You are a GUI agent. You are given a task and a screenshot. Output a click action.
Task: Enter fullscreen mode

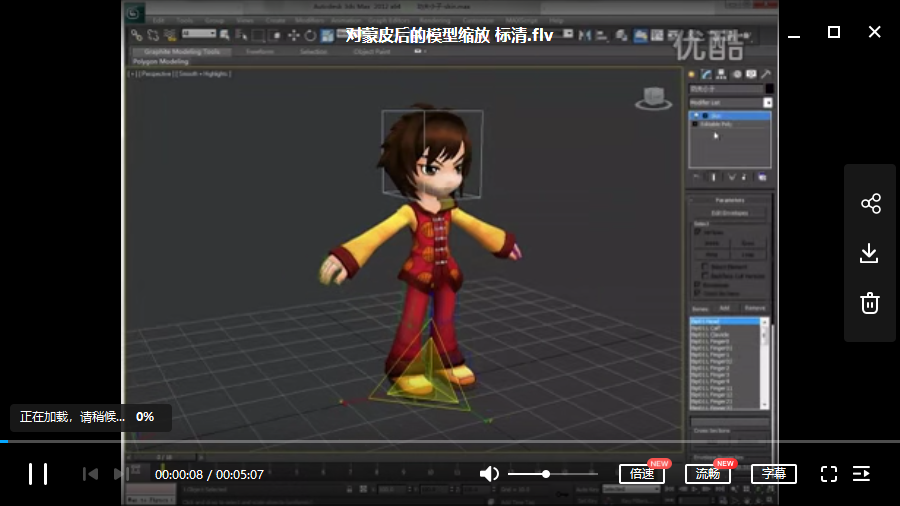[829, 474]
